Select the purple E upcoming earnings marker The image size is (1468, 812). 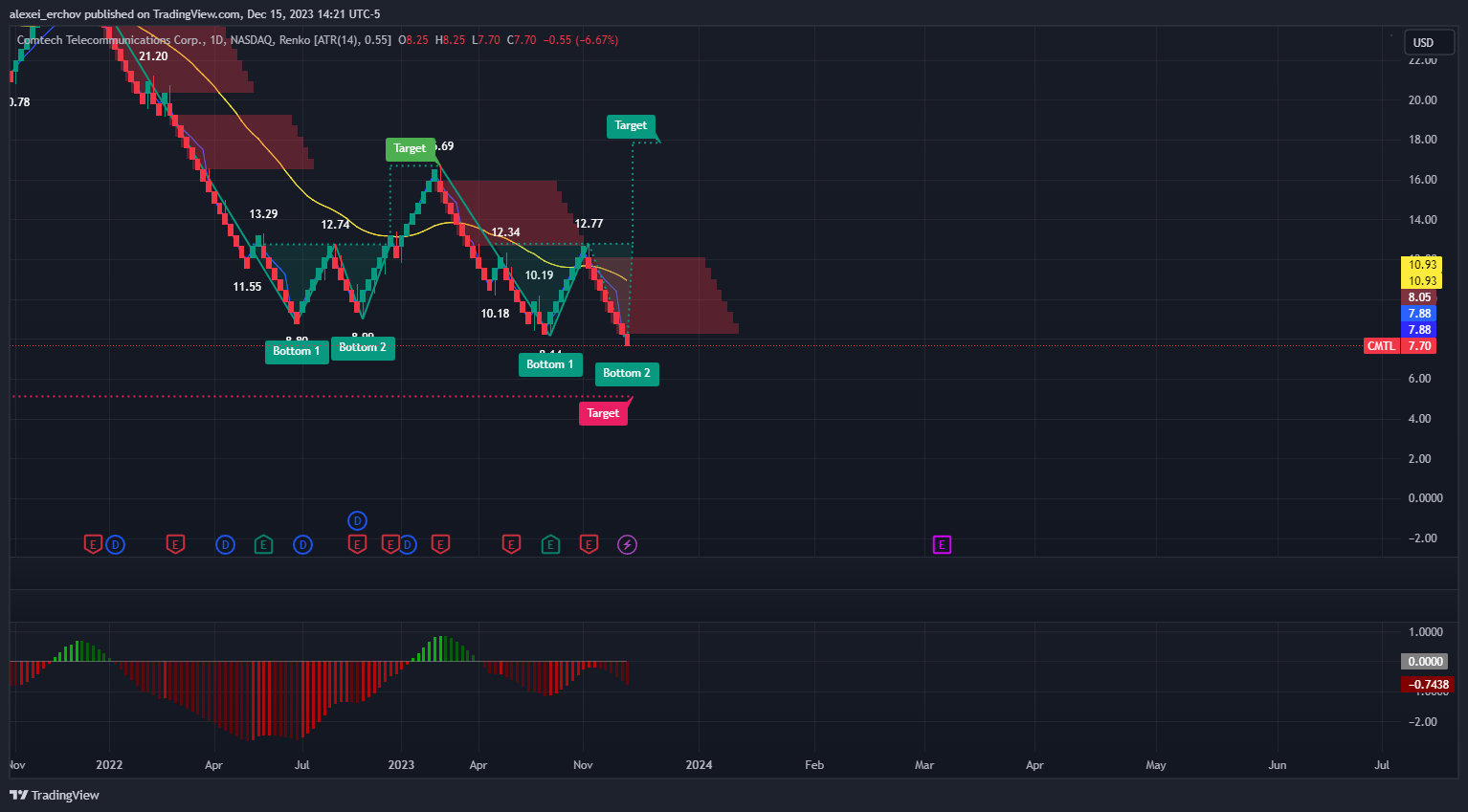point(942,544)
